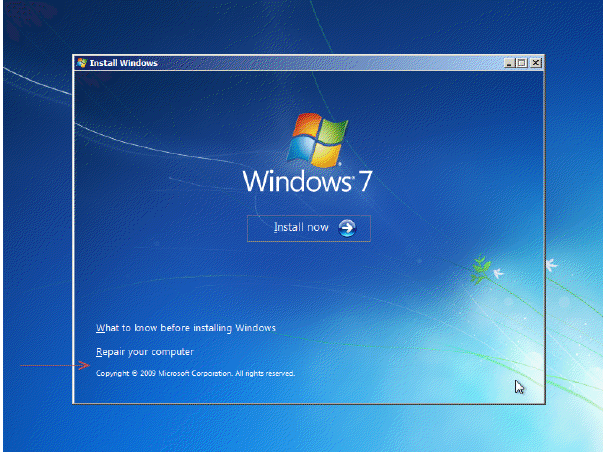Open What to know before installing Windows
603x452 pixels.
click(186, 328)
